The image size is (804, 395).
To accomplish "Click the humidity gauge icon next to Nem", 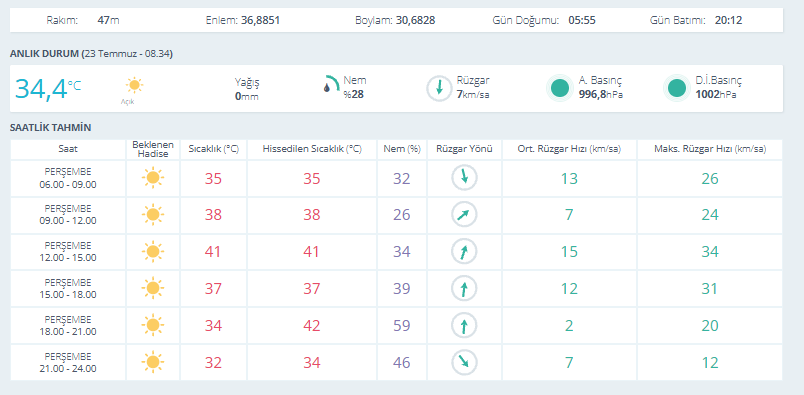I will [331, 84].
